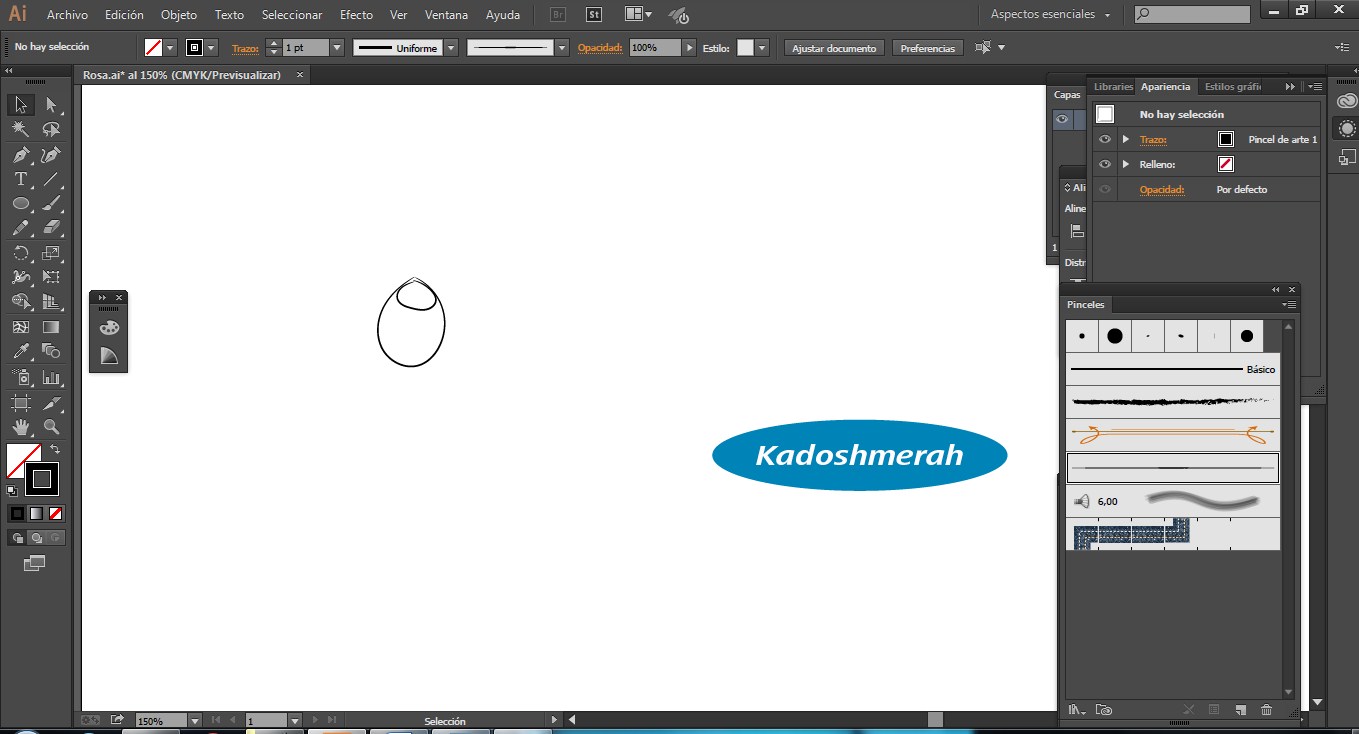1359x734 pixels.
Task: Click the Preferencias button
Action: click(x=927, y=48)
